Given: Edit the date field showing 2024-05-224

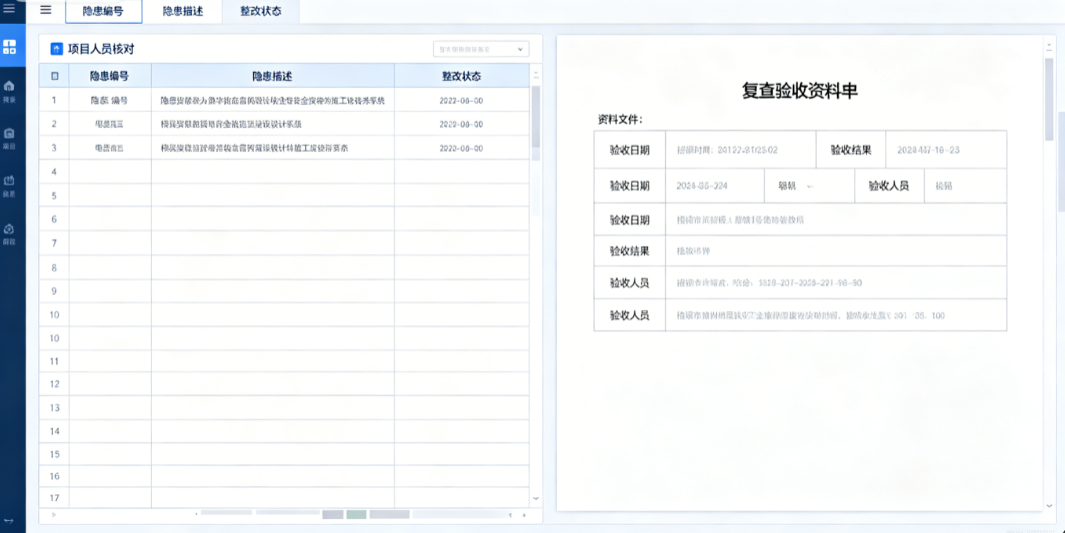Looking at the screenshot, I should (x=715, y=185).
